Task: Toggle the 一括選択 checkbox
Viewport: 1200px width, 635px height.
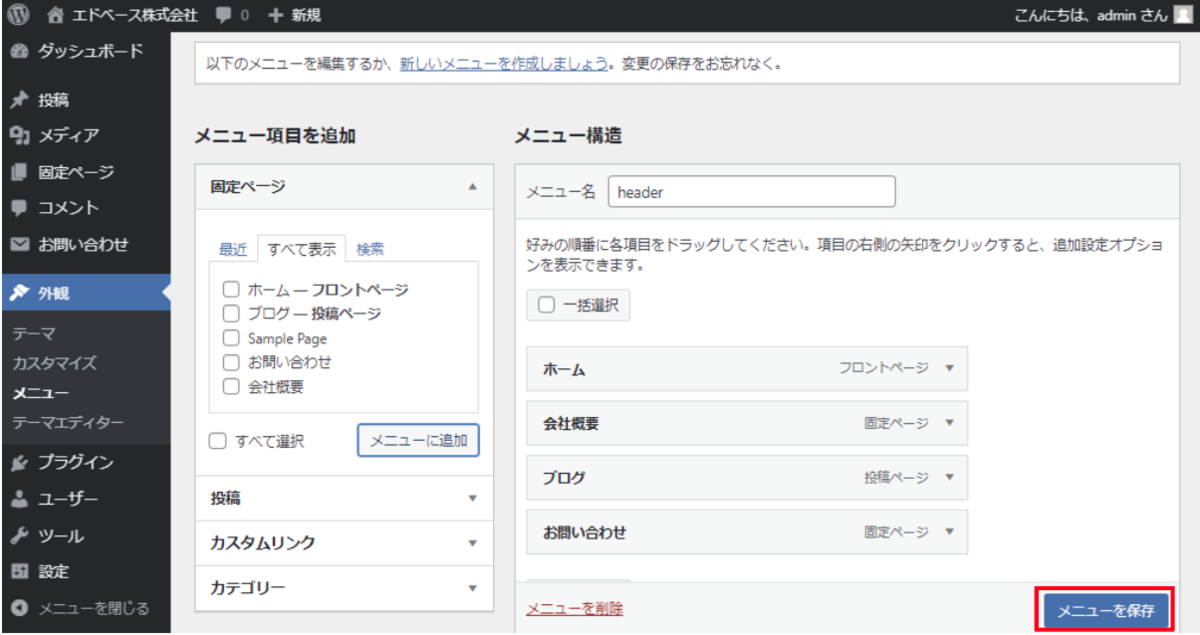Action: (x=546, y=306)
